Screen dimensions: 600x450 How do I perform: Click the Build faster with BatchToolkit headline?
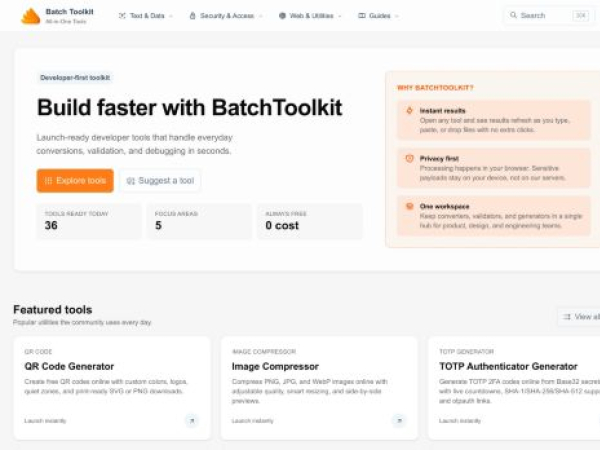(x=189, y=108)
